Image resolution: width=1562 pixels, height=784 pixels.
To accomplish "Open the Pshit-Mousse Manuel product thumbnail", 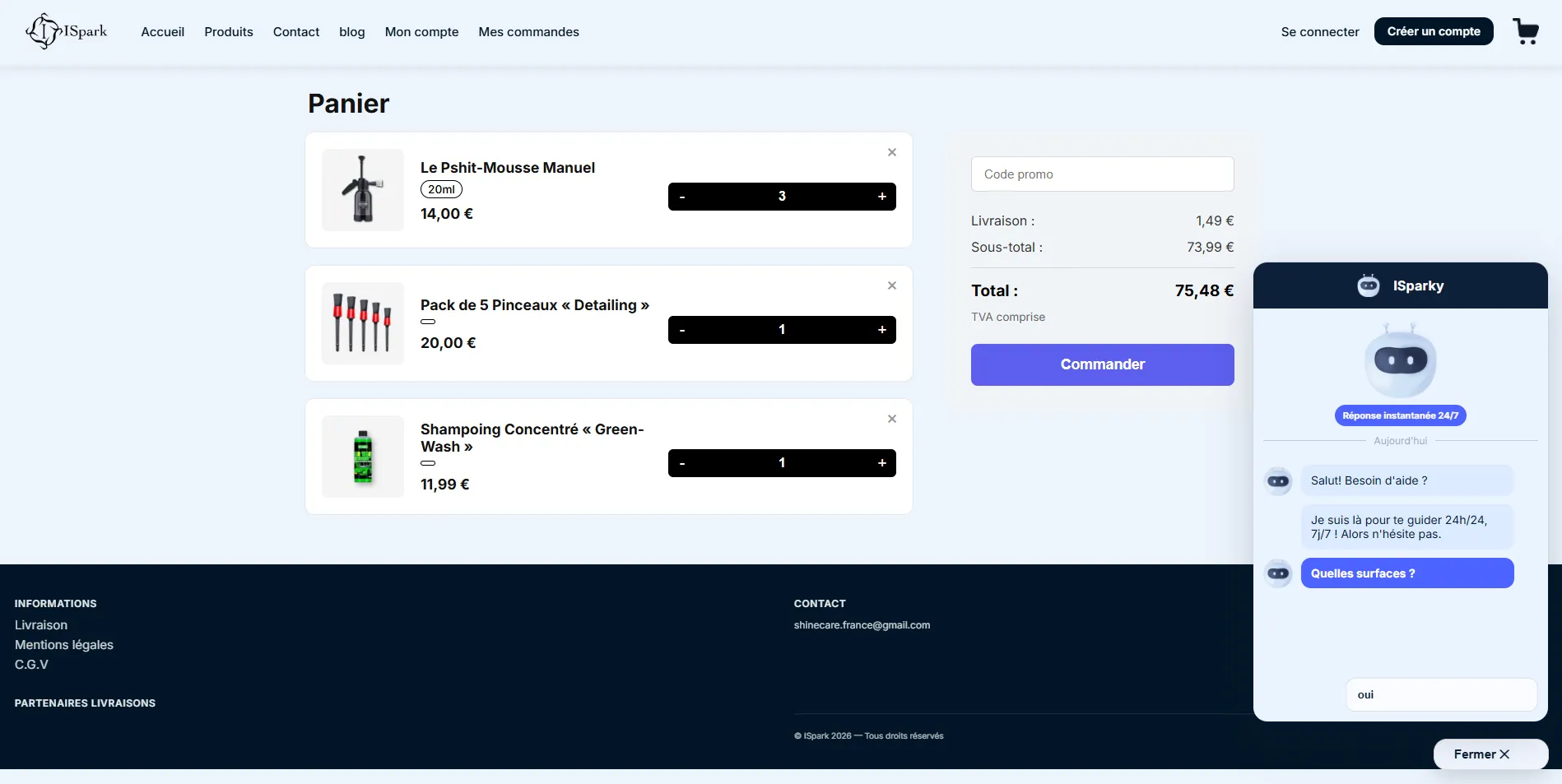I will click(362, 190).
